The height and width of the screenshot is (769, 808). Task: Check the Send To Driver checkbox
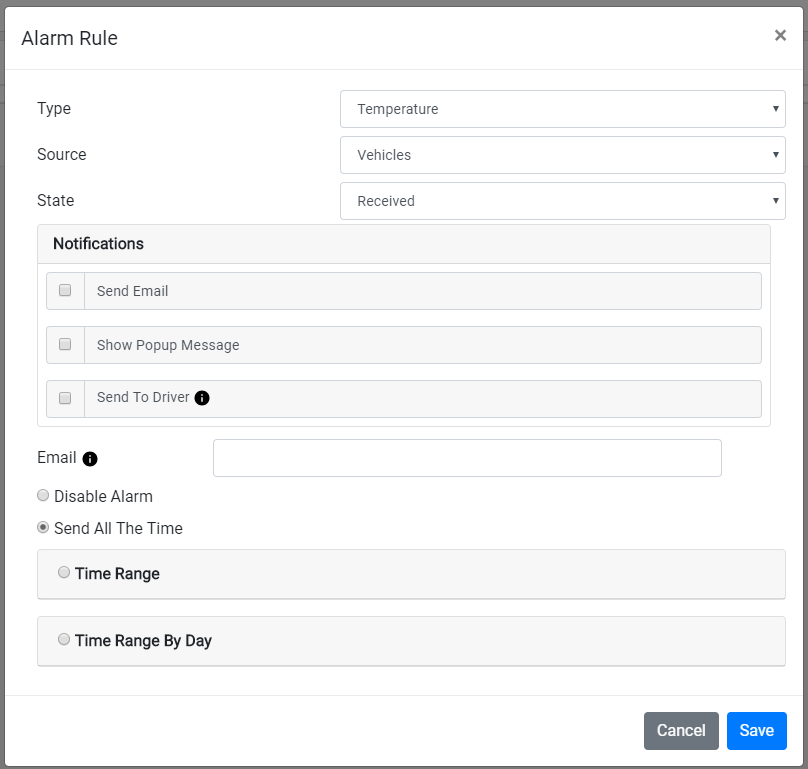[65, 398]
